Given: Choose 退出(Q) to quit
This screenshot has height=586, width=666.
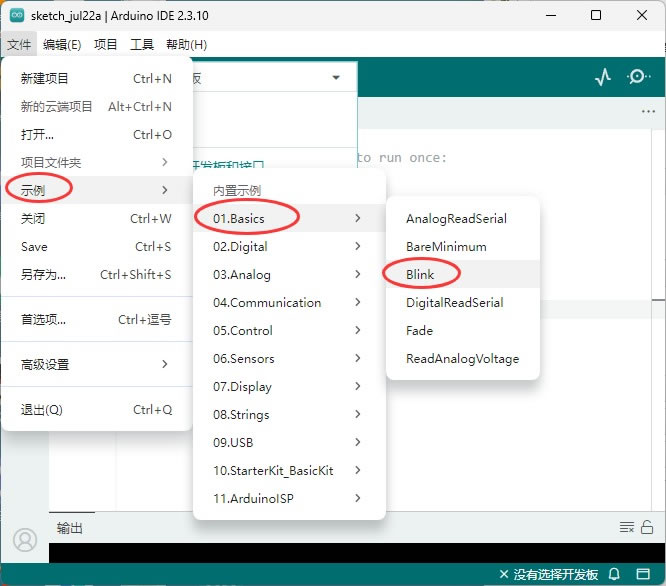Looking at the screenshot, I should [97, 409].
